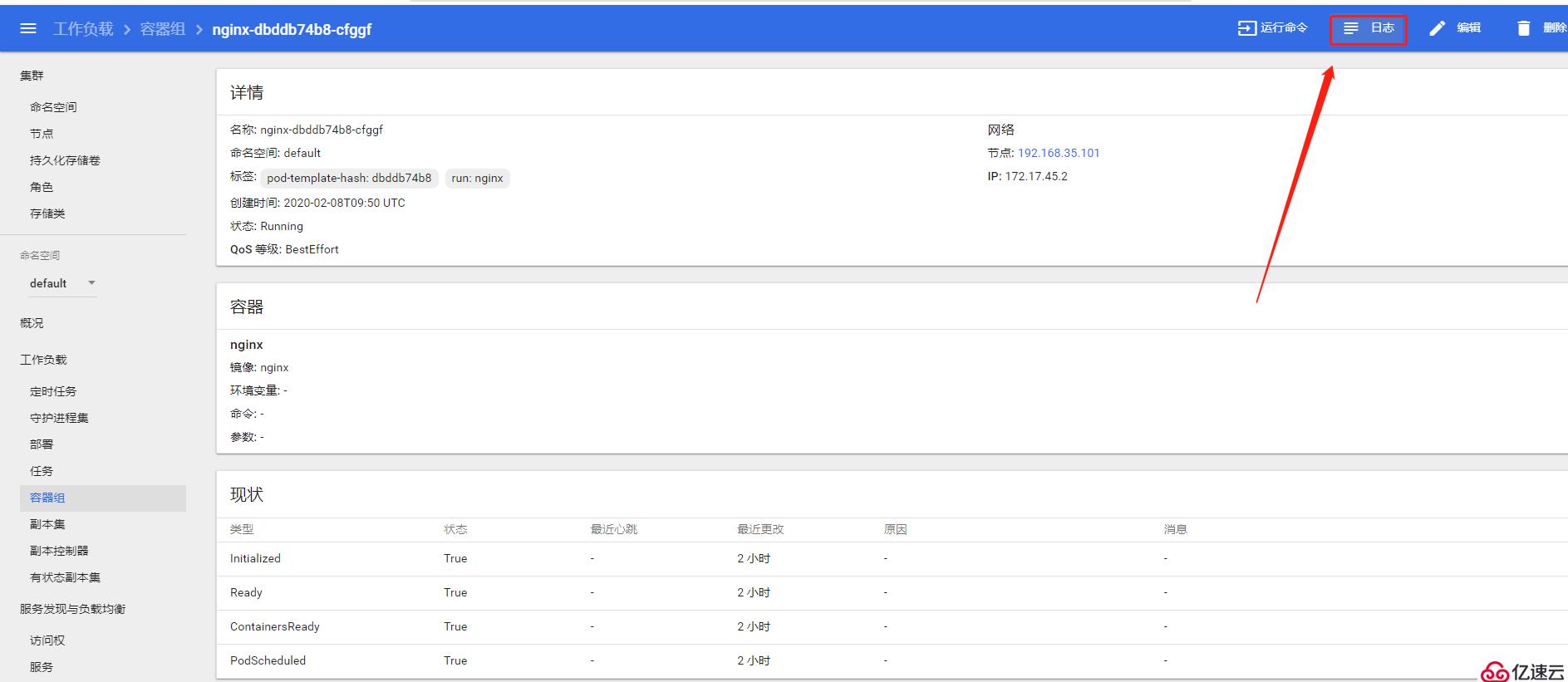Open node link 192.168.35.101
The height and width of the screenshot is (682, 1568).
pos(1059,153)
